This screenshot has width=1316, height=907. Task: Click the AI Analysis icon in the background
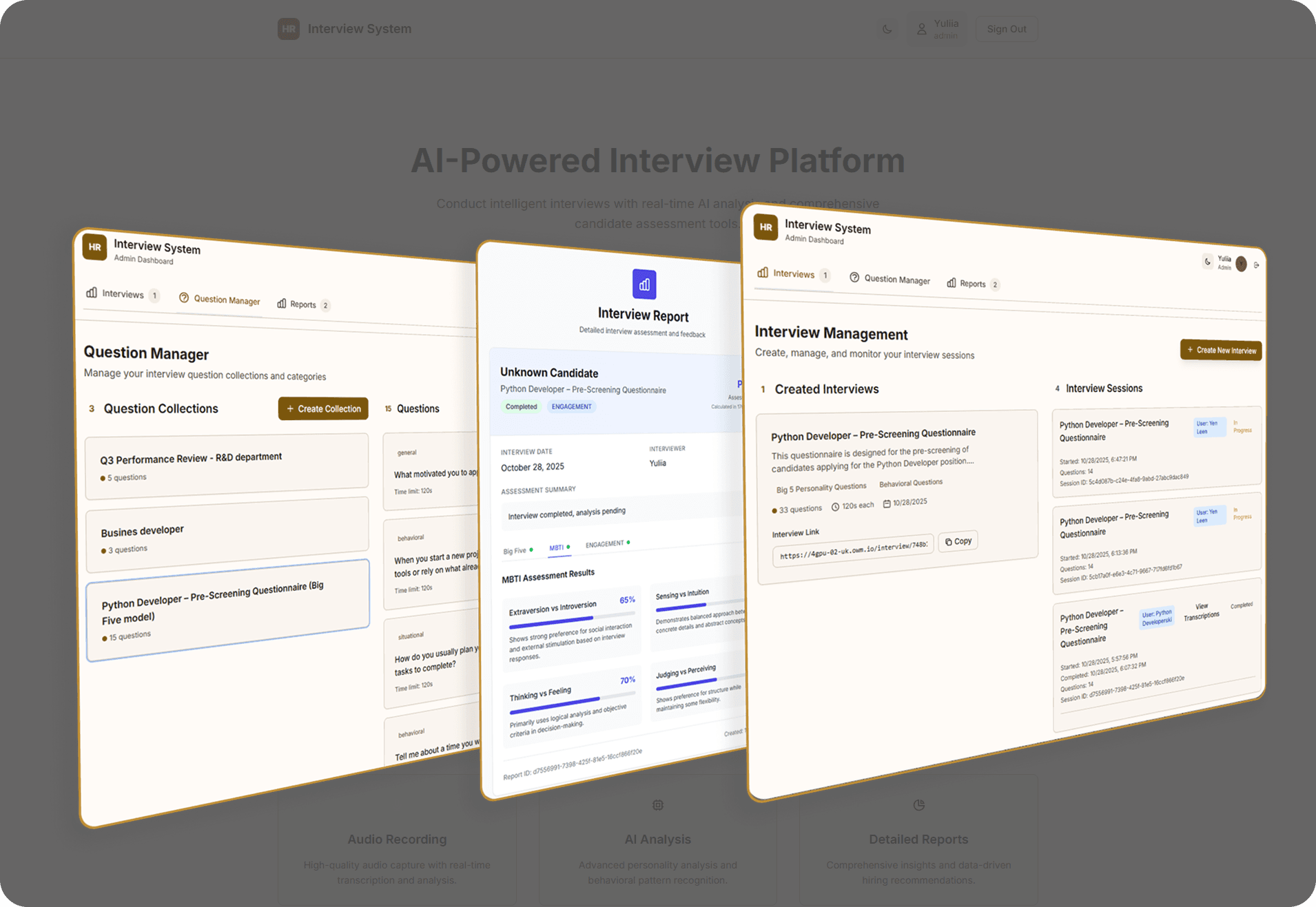click(x=658, y=805)
